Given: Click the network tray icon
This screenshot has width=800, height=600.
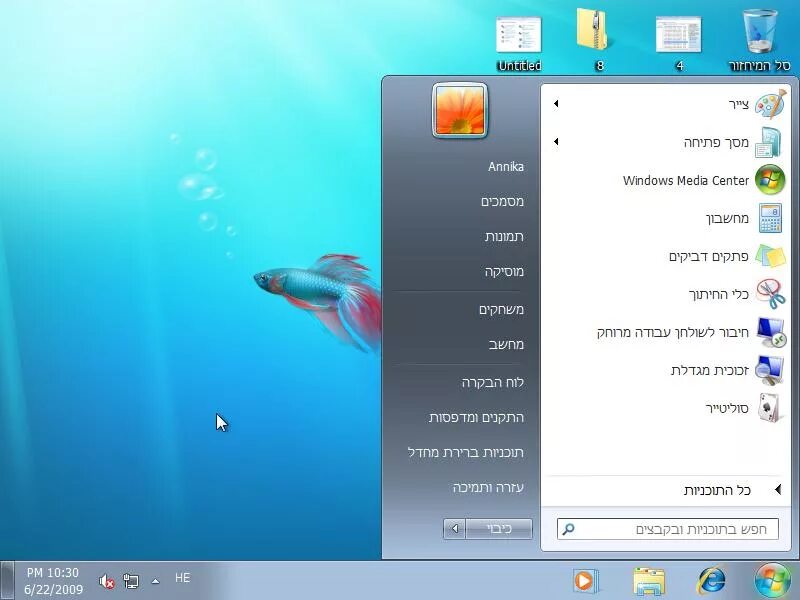Looking at the screenshot, I should 131,581.
